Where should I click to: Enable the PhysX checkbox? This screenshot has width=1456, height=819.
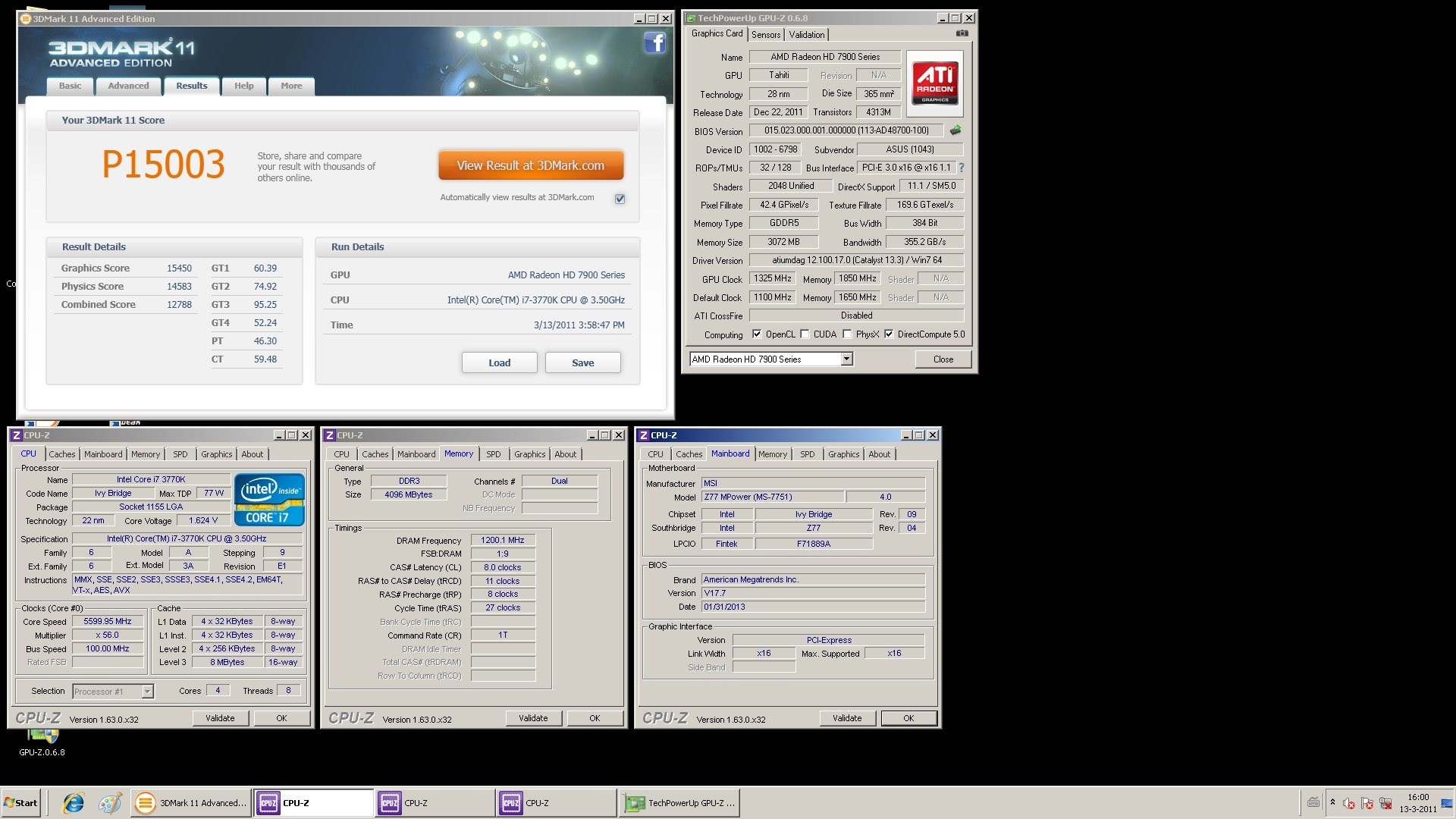(847, 334)
